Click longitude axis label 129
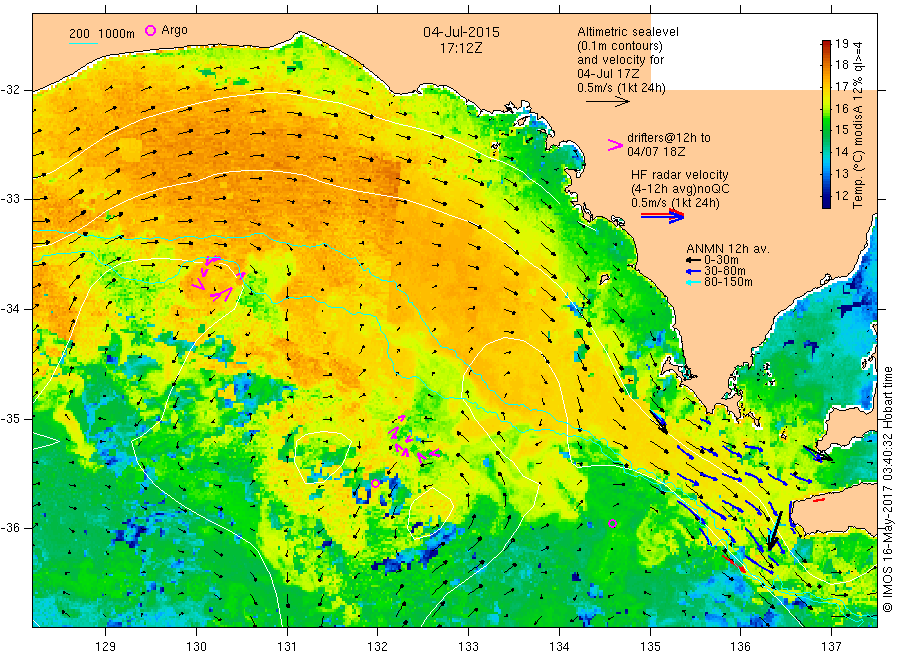Viewport: 900px width, 660px height. (x=106, y=647)
